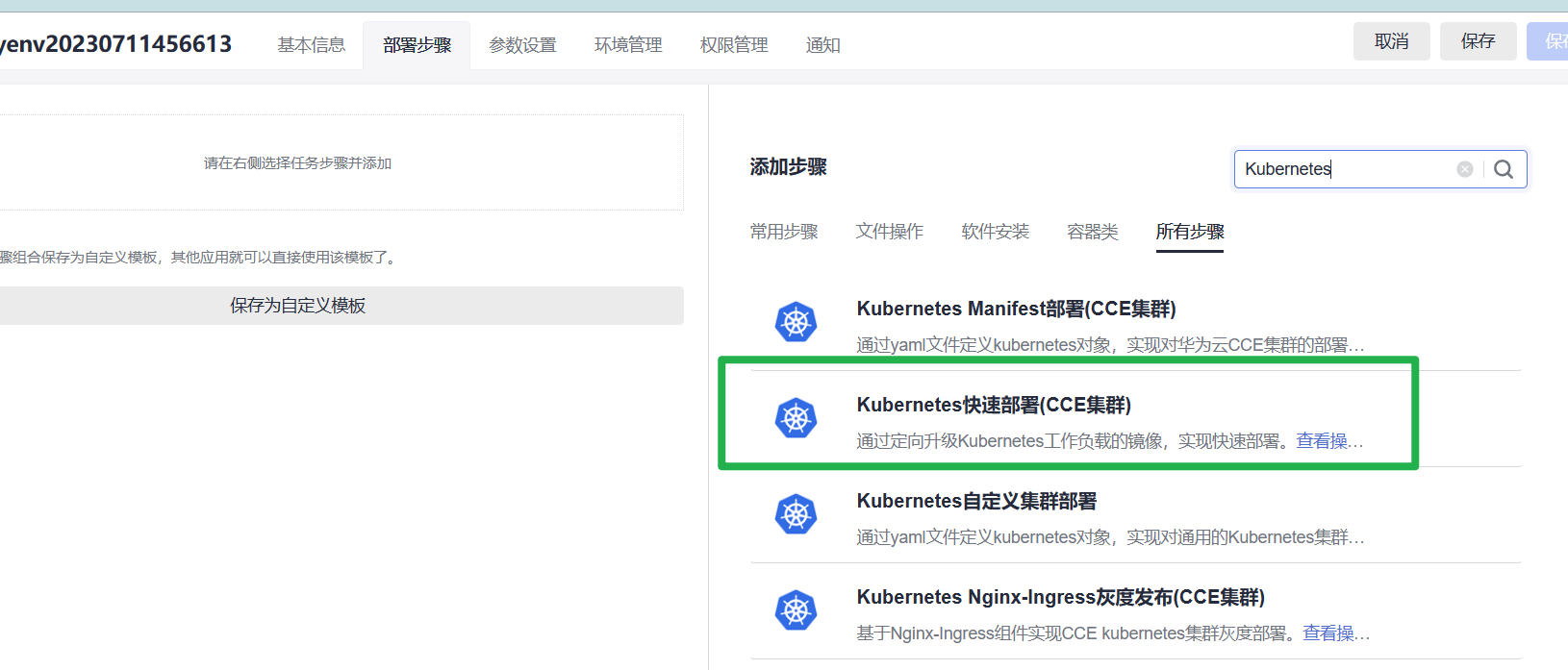
Task: Go to the 参数设置 tab
Action: (522, 45)
